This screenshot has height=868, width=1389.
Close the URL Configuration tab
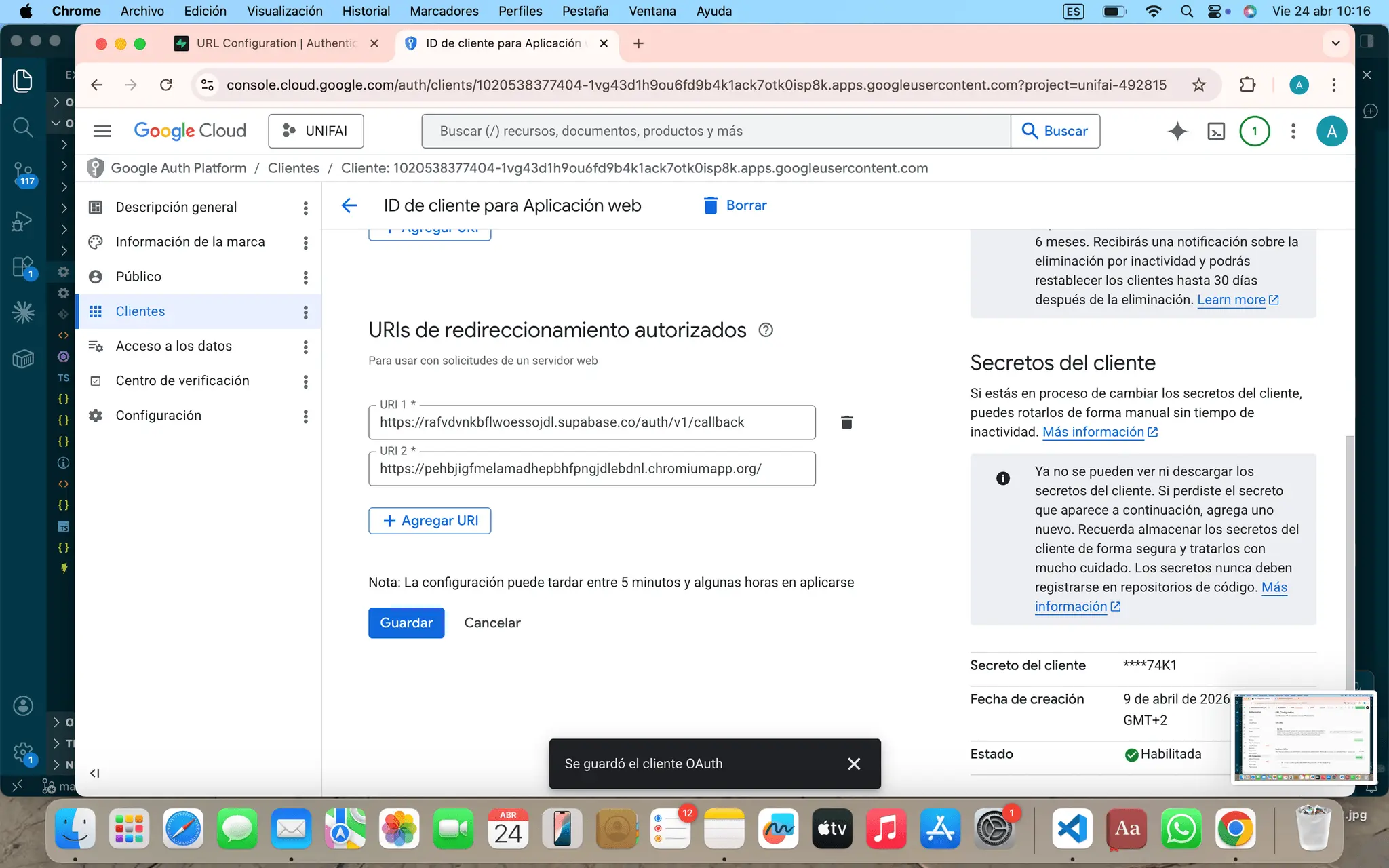pyautogui.click(x=374, y=43)
